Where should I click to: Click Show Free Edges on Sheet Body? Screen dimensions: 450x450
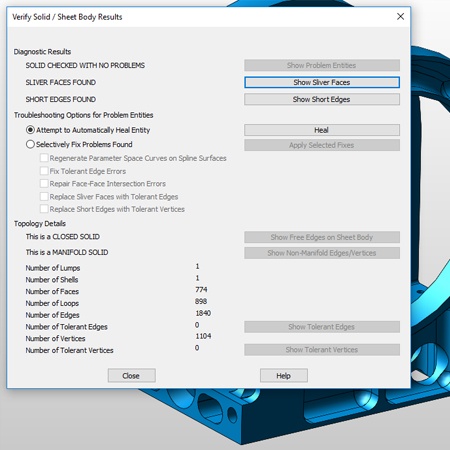point(322,237)
